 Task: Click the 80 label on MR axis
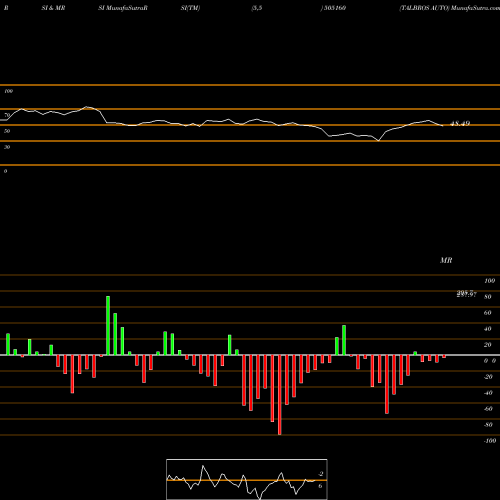488,297
